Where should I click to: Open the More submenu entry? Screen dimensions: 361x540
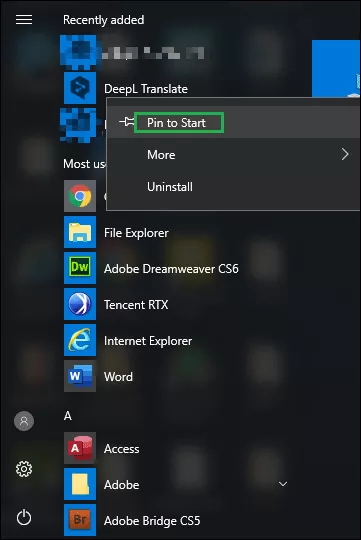tap(234, 155)
